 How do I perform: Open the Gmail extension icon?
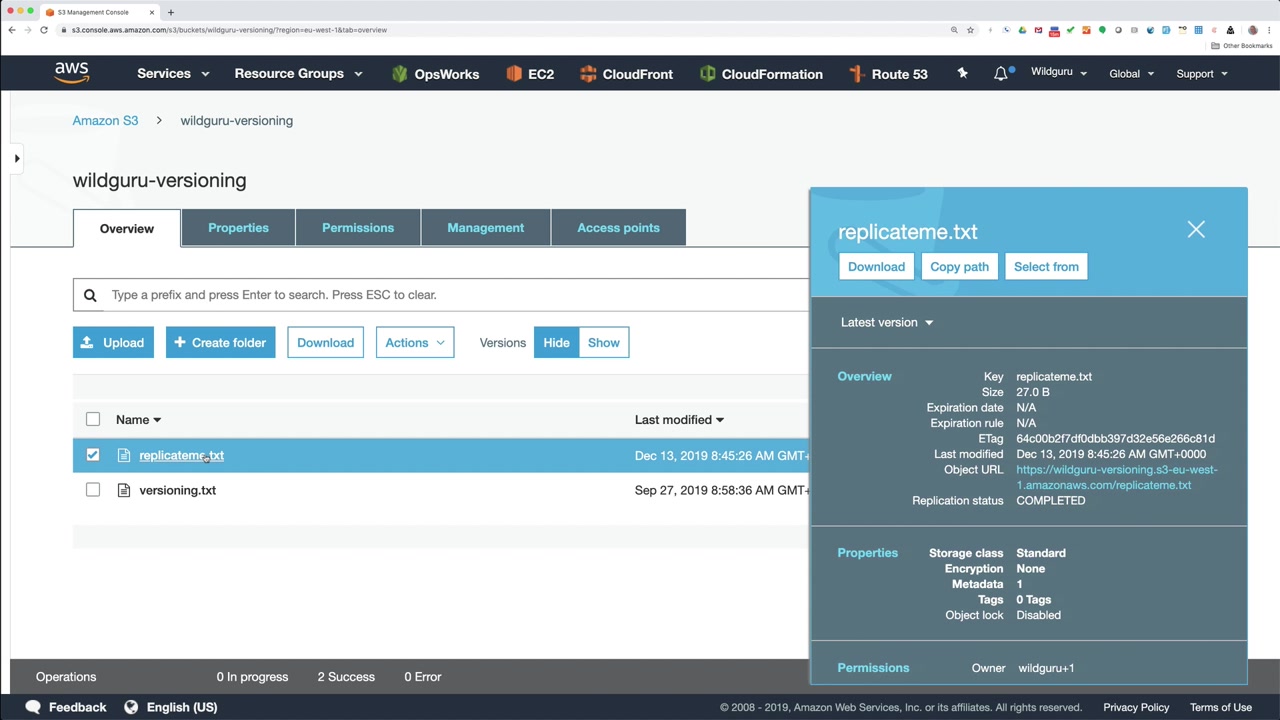tap(1038, 30)
